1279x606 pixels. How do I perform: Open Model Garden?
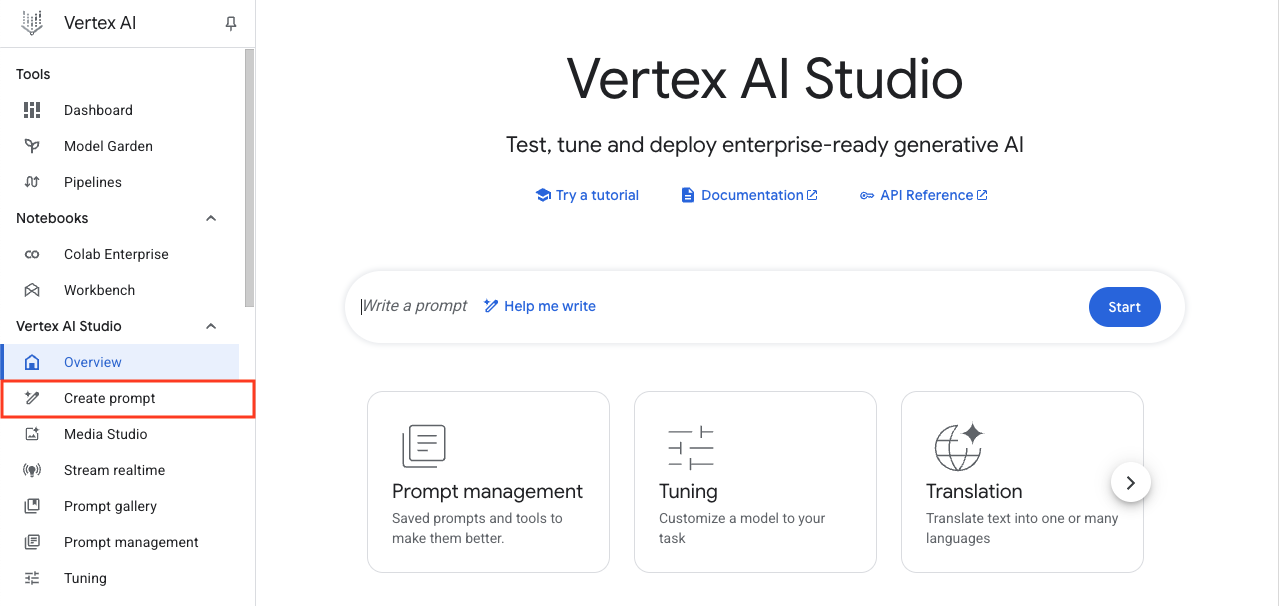pos(120,146)
